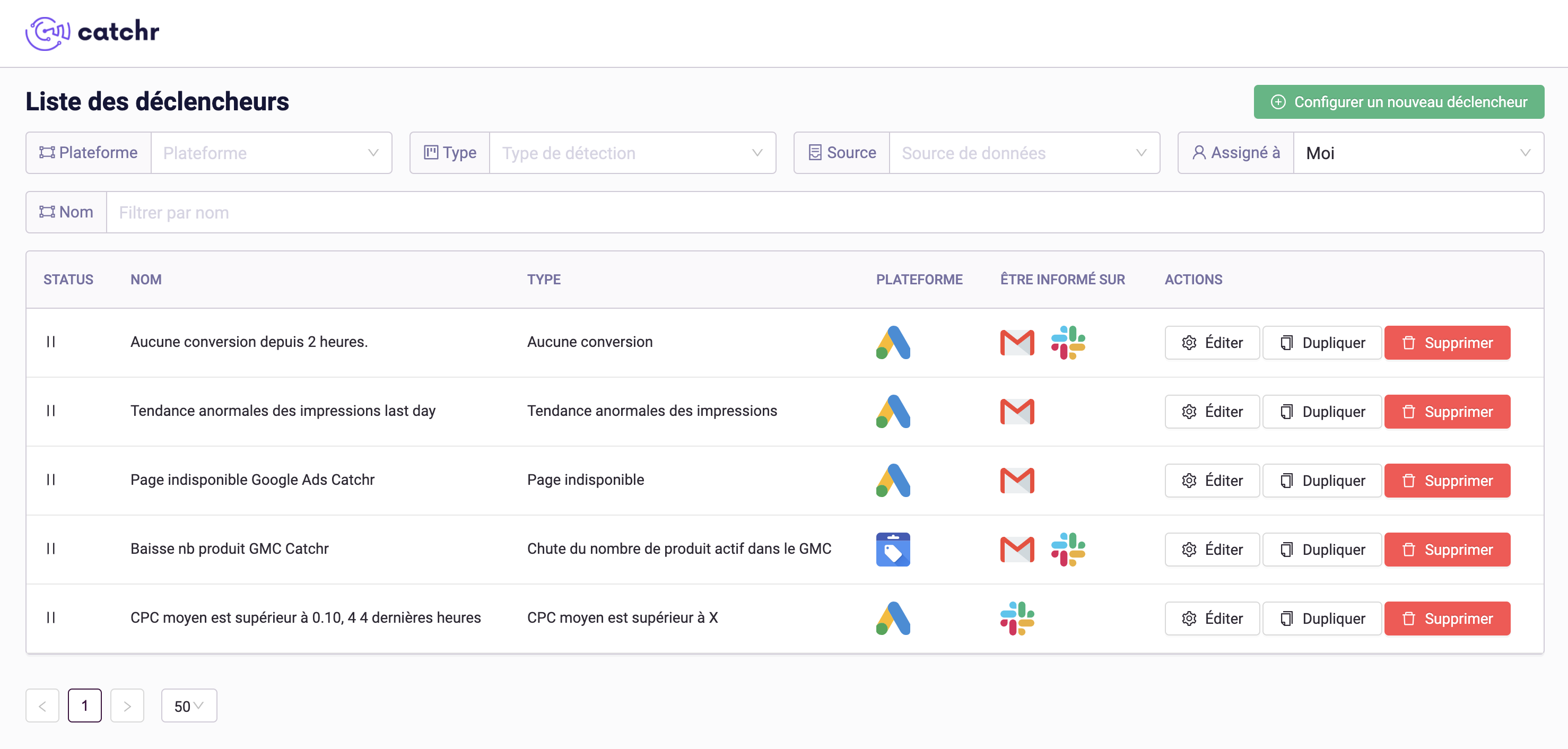The height and width of the screenshot is (749, 1568).
Task: Click Google Ads icon in Page indisponible row
Action: click(893, 481)
